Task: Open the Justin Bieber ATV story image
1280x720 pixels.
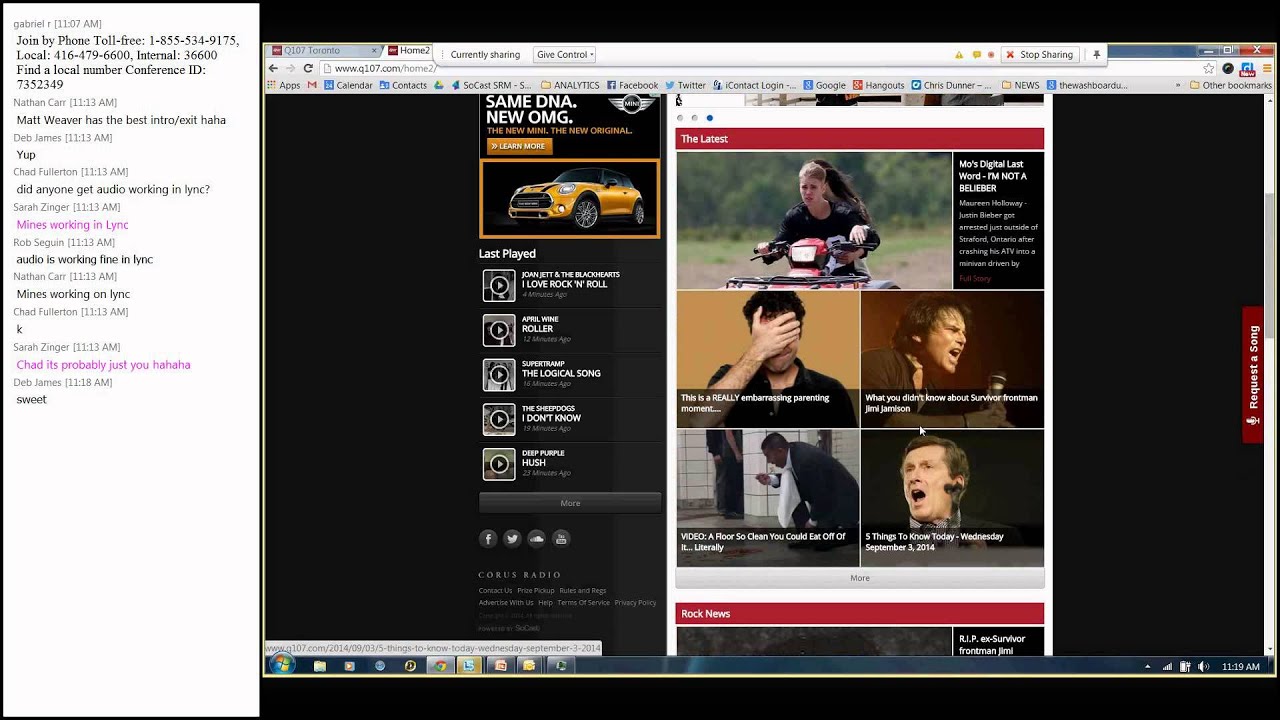Action: click(814, 221)
